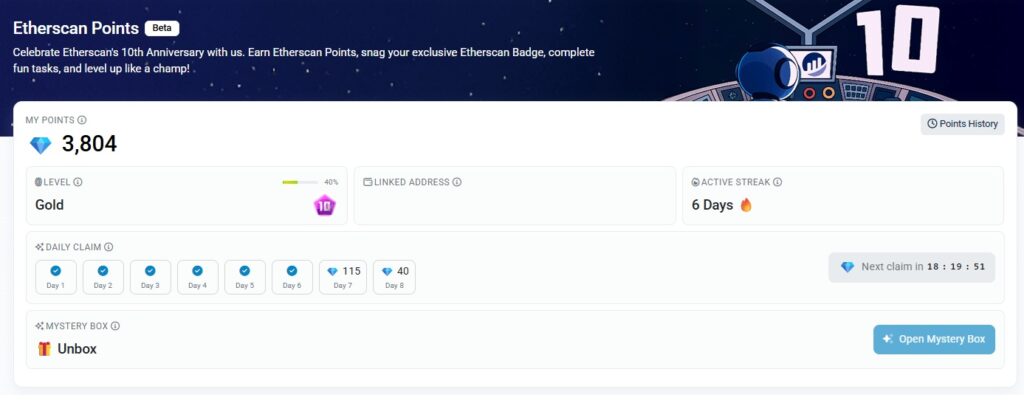Click the Open Mystery Box button

click(934, 339)
